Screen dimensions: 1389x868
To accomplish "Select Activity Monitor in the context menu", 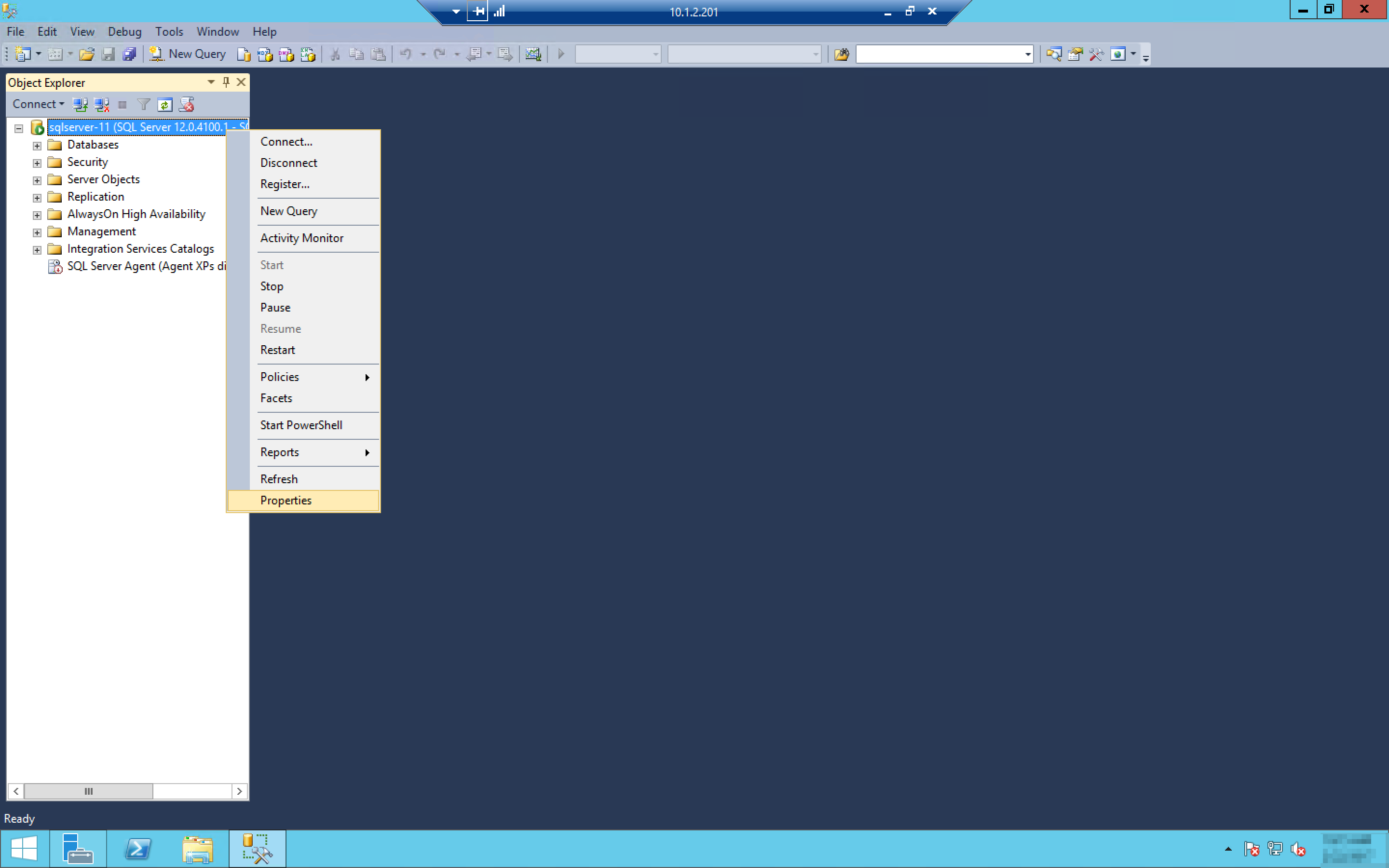I will pyautogui.click(x=301, y=238).
